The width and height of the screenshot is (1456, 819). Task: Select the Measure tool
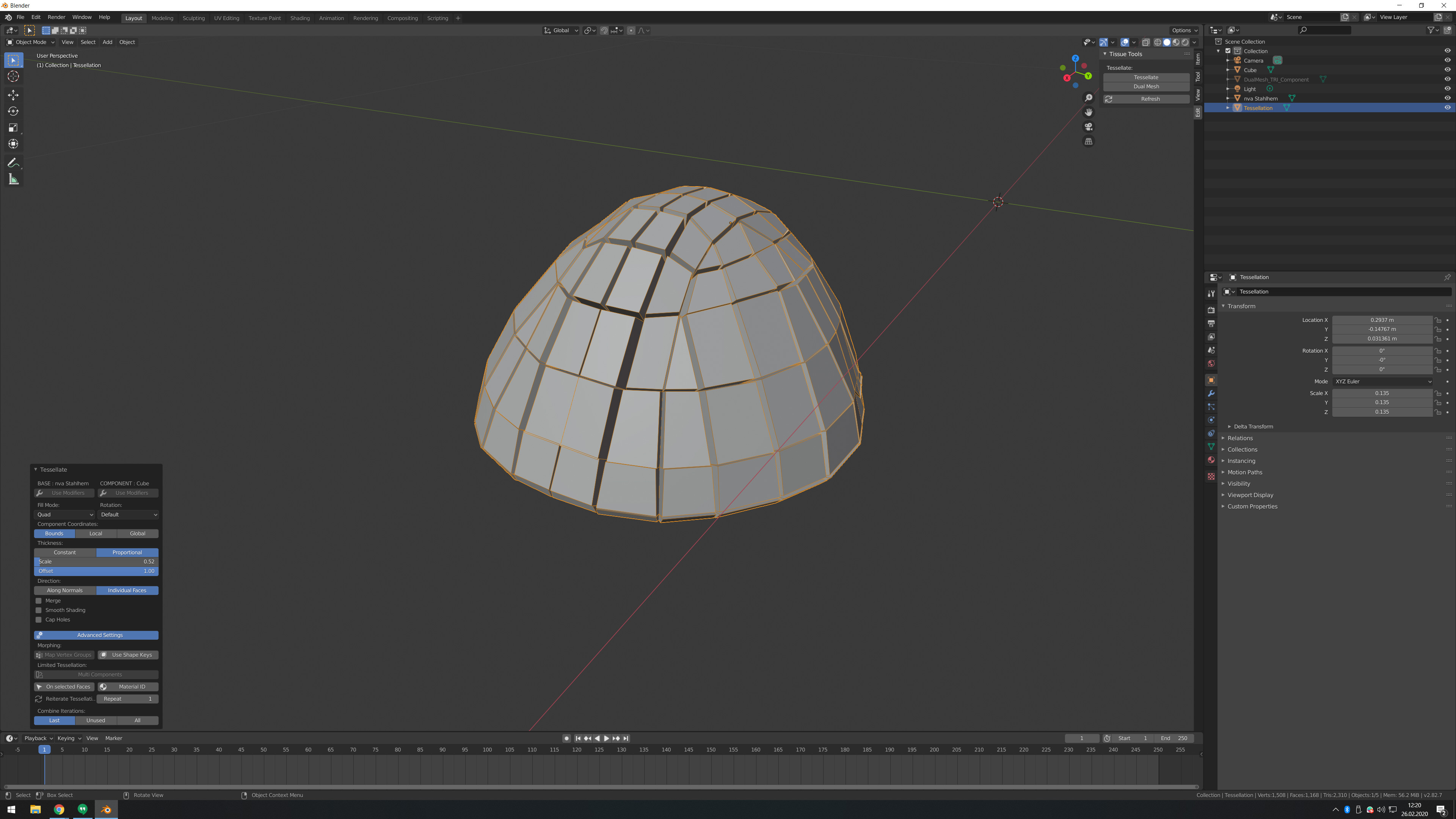(x=13, y=180)
